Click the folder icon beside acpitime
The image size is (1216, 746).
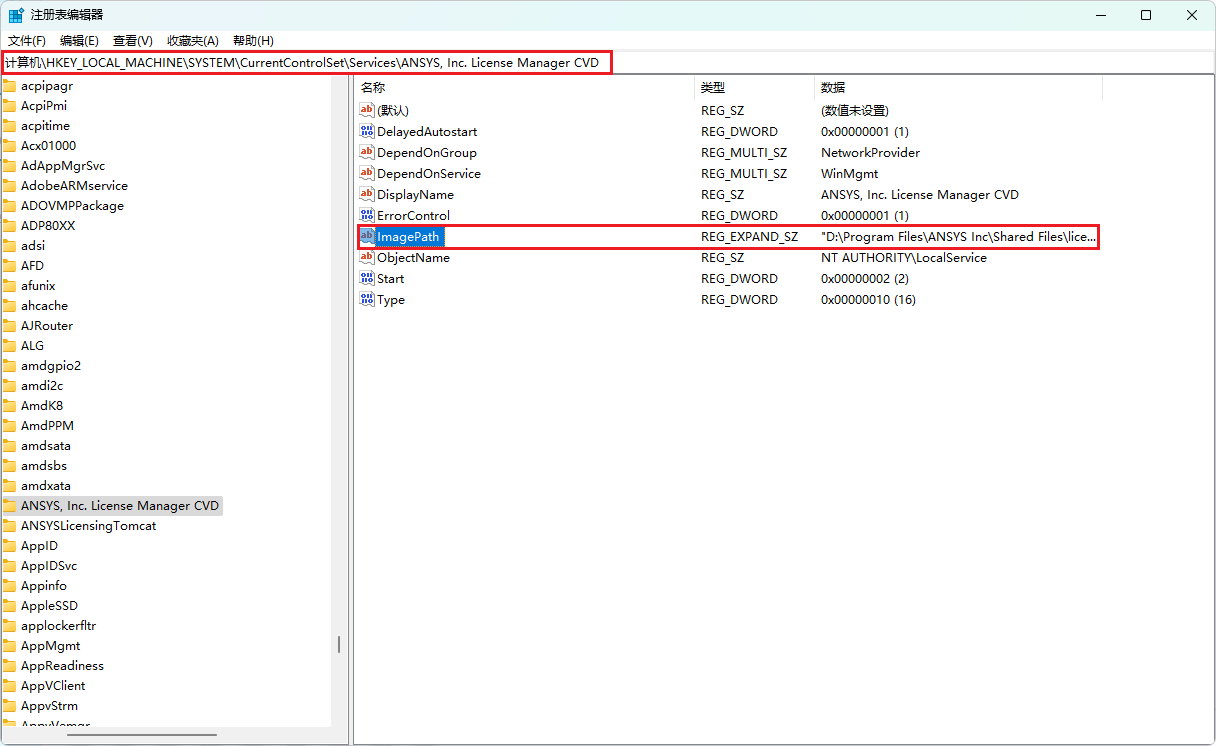point(10,126)
